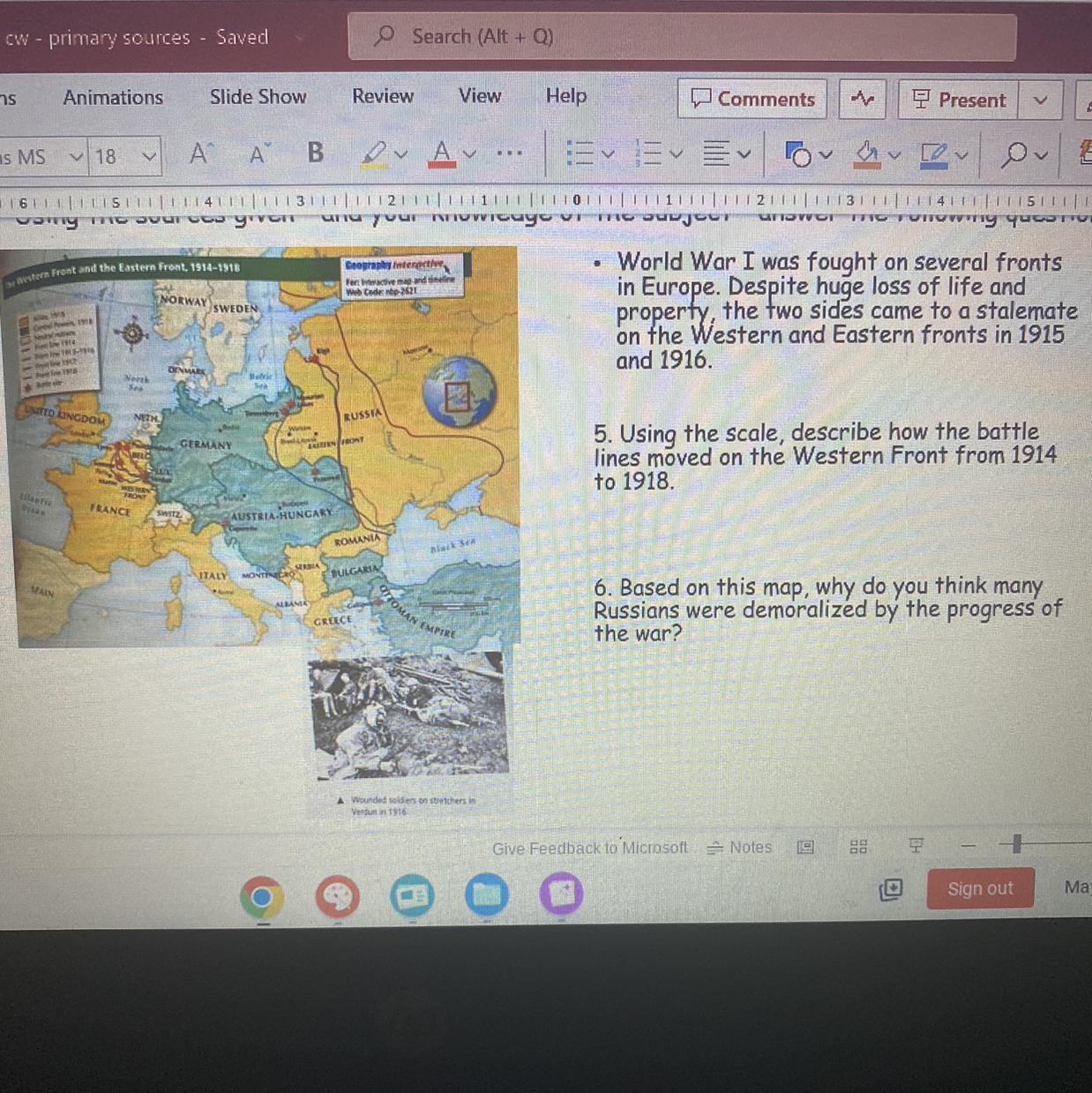Open the Present options dropdown arrow

(1040, 100)
